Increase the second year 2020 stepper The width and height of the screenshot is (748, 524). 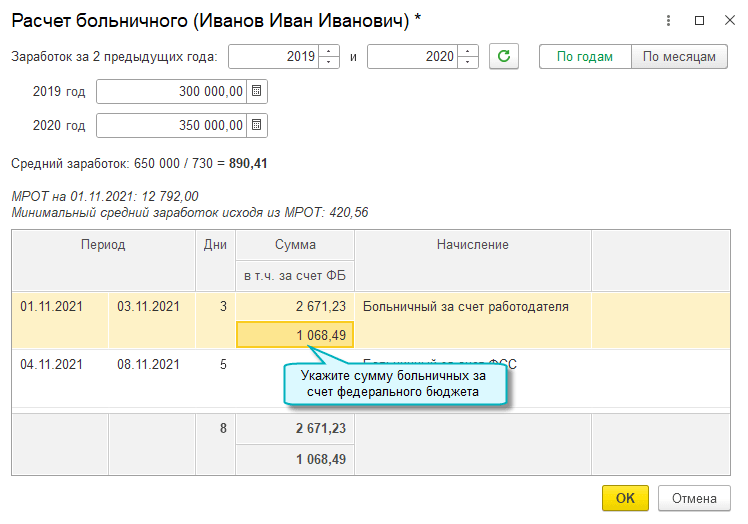click(x=468, y=52)
